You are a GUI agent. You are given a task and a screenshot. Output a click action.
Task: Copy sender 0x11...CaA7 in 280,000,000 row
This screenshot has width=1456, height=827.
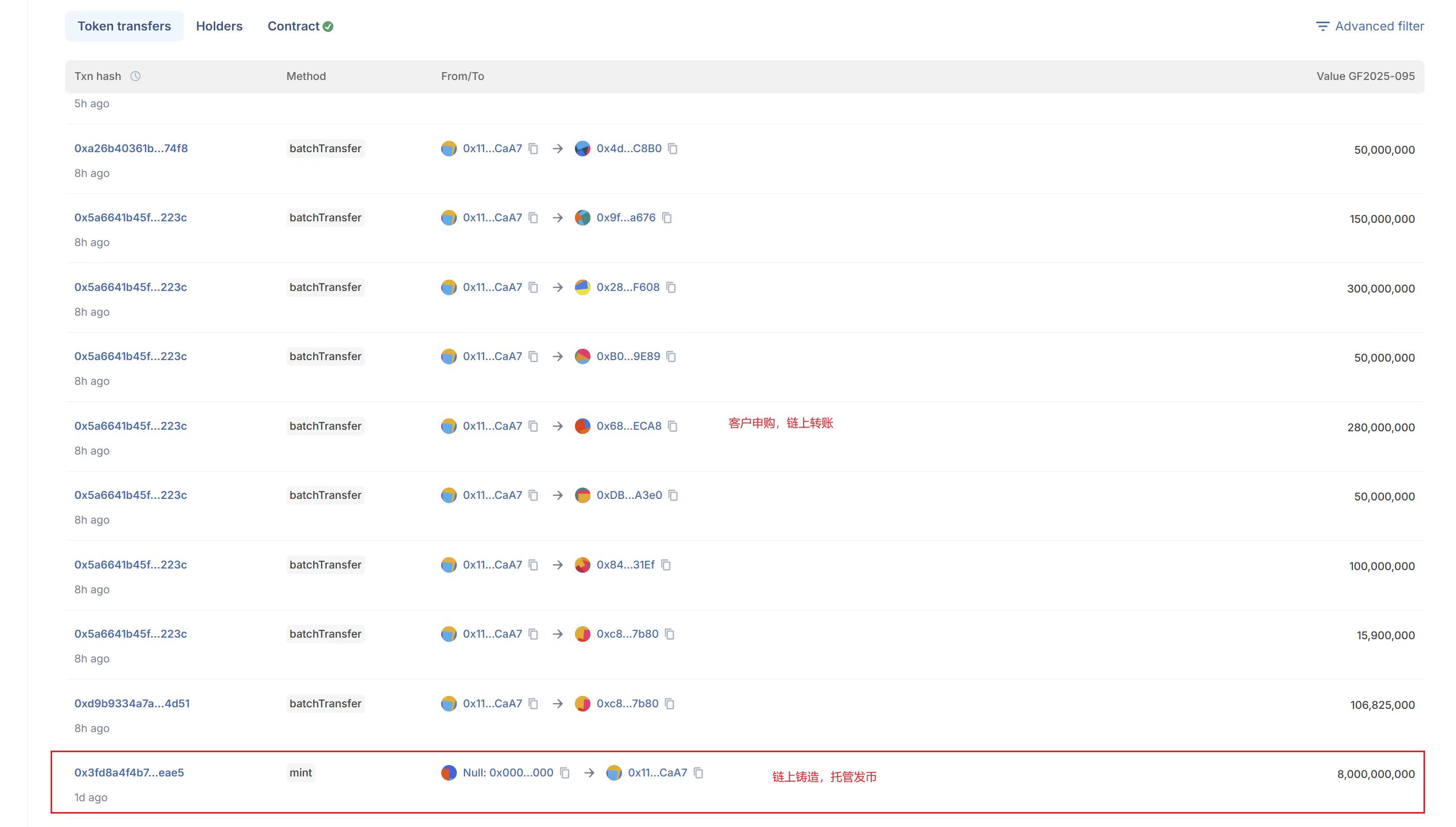(534, 426)
